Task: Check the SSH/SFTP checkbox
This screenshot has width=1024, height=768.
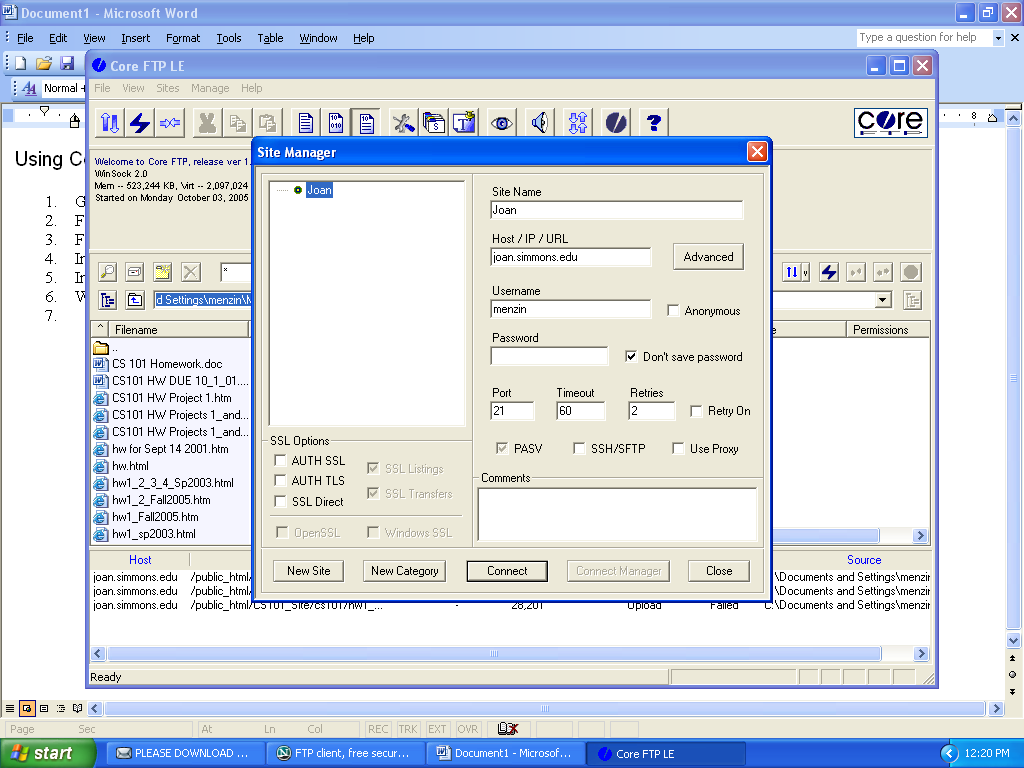Action: pyautogui.click(x=579, y=449)
